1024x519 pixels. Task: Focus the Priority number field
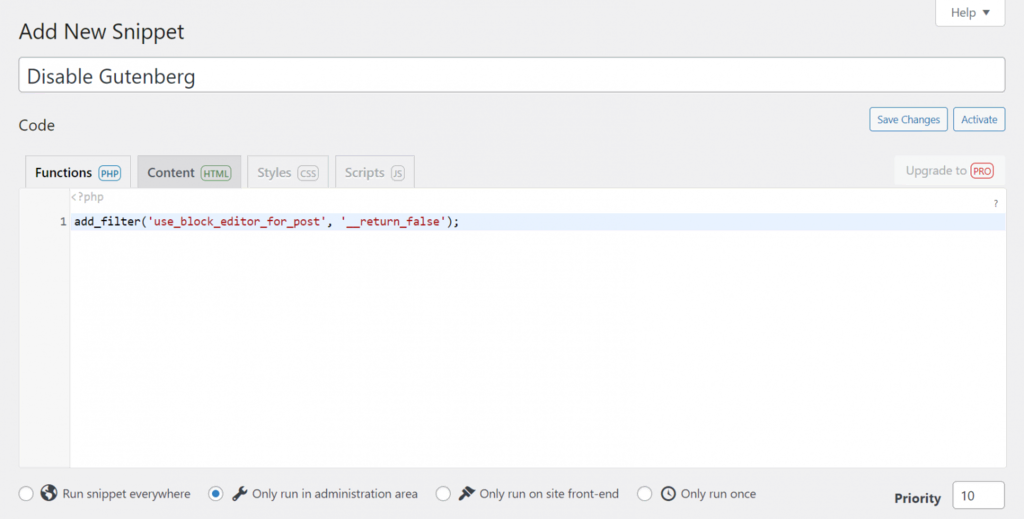tap(978, 496)
